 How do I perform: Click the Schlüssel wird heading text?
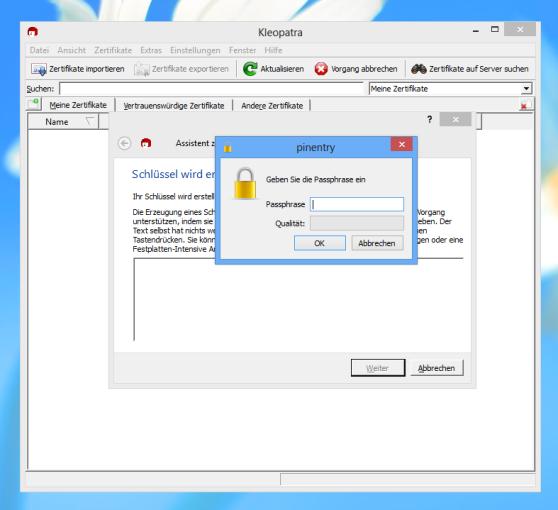[174, 174]
